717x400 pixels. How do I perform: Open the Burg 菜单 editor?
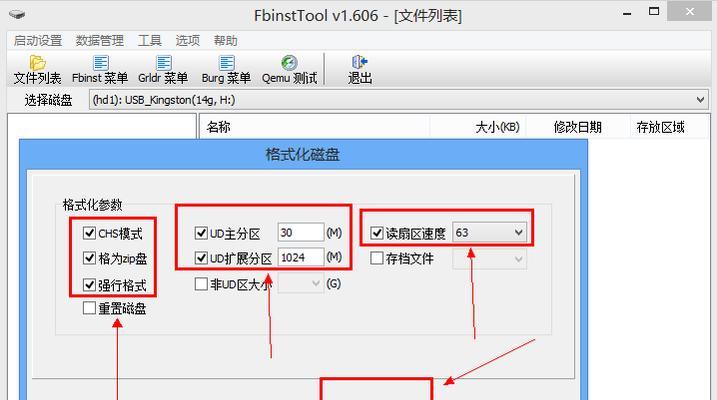pyautogui.click(x=226, y=70)
